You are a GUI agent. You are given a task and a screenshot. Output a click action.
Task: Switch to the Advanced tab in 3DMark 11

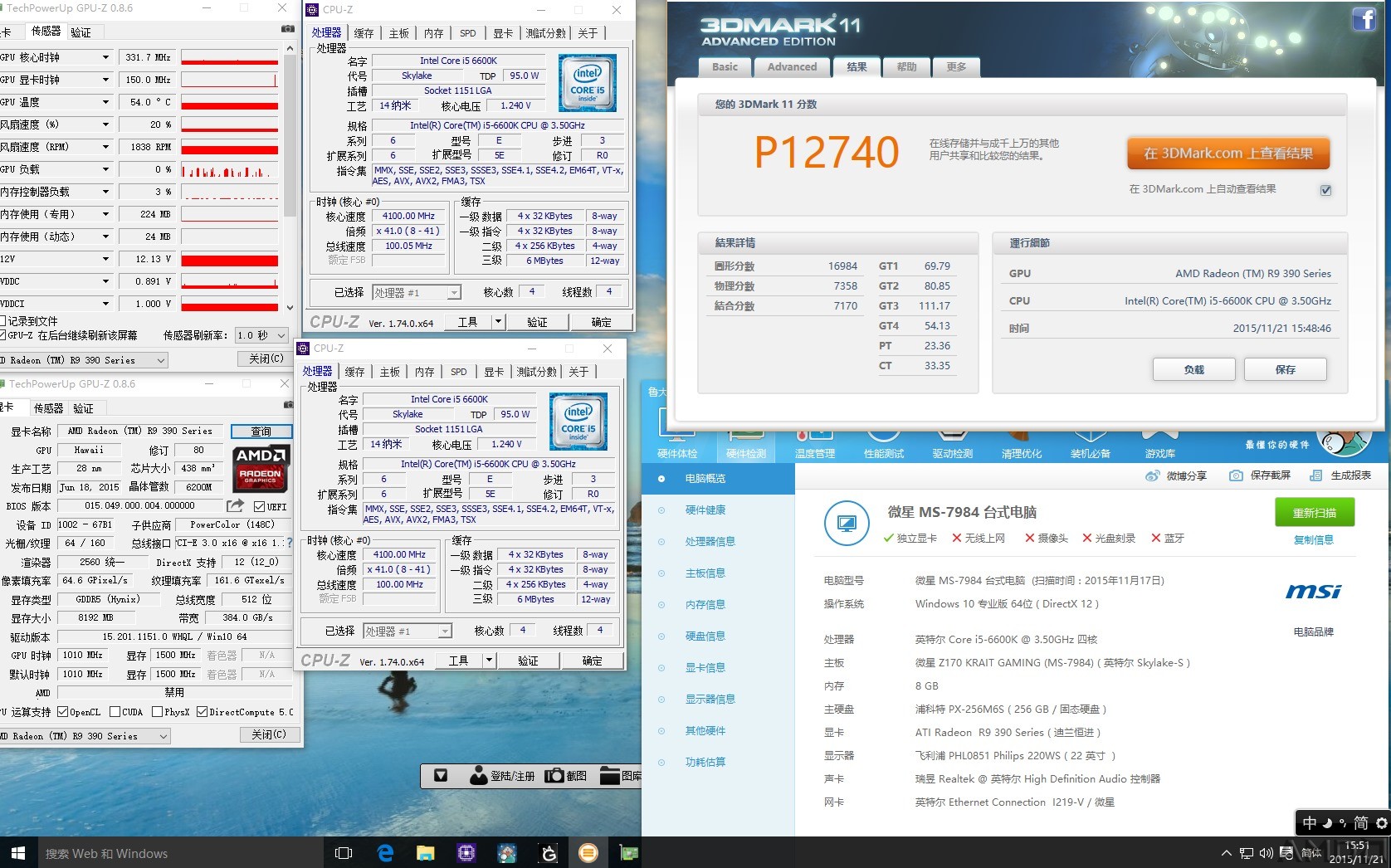(x=792, y=67)
